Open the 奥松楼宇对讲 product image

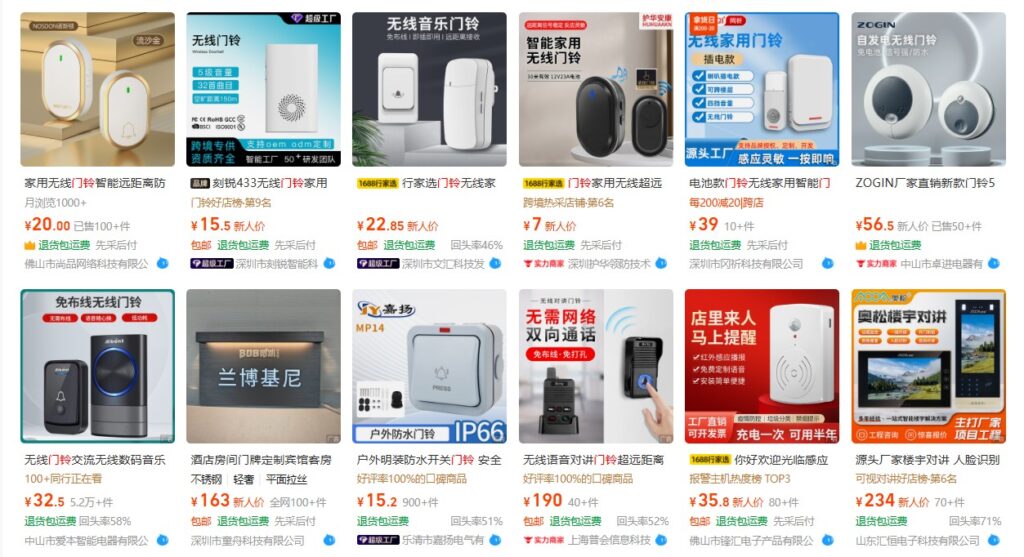click(928, 366)
